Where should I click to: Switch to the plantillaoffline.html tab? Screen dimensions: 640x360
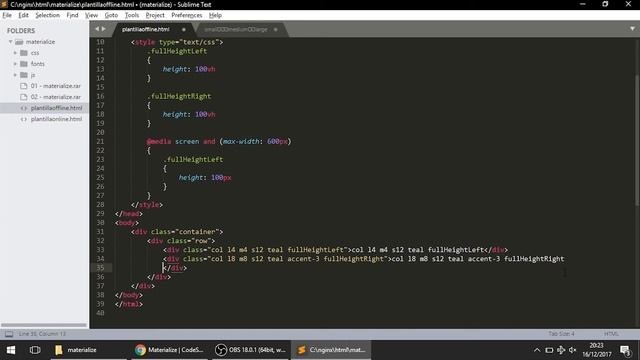[x=146, y=29]
